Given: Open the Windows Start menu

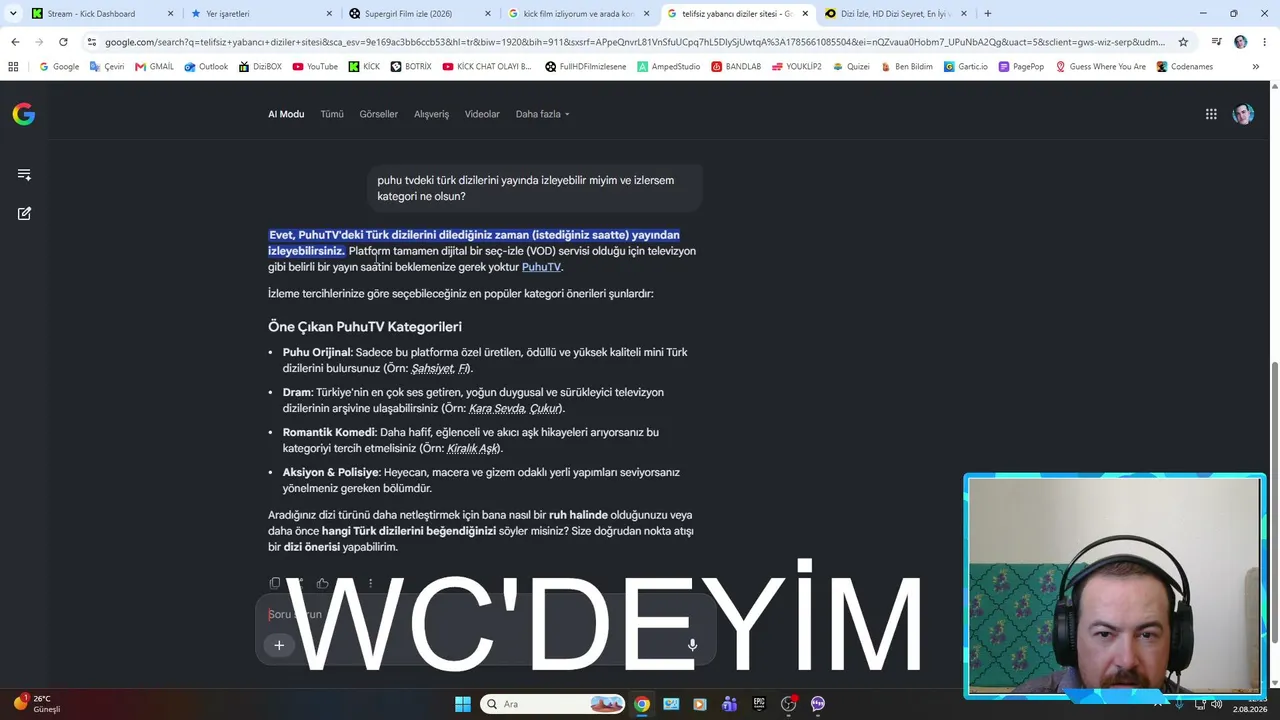Looking at the screenshot, I should click(463, 704).
